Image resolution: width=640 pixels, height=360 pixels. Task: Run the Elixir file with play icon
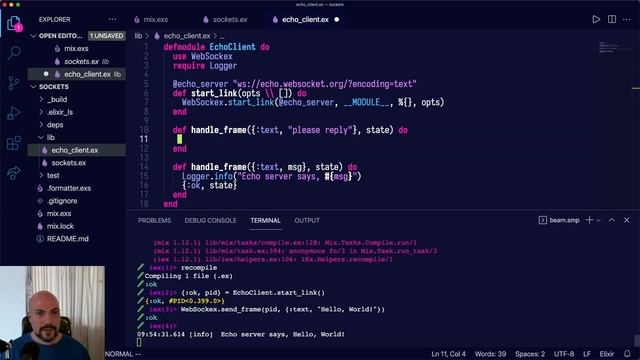(596, 19)
